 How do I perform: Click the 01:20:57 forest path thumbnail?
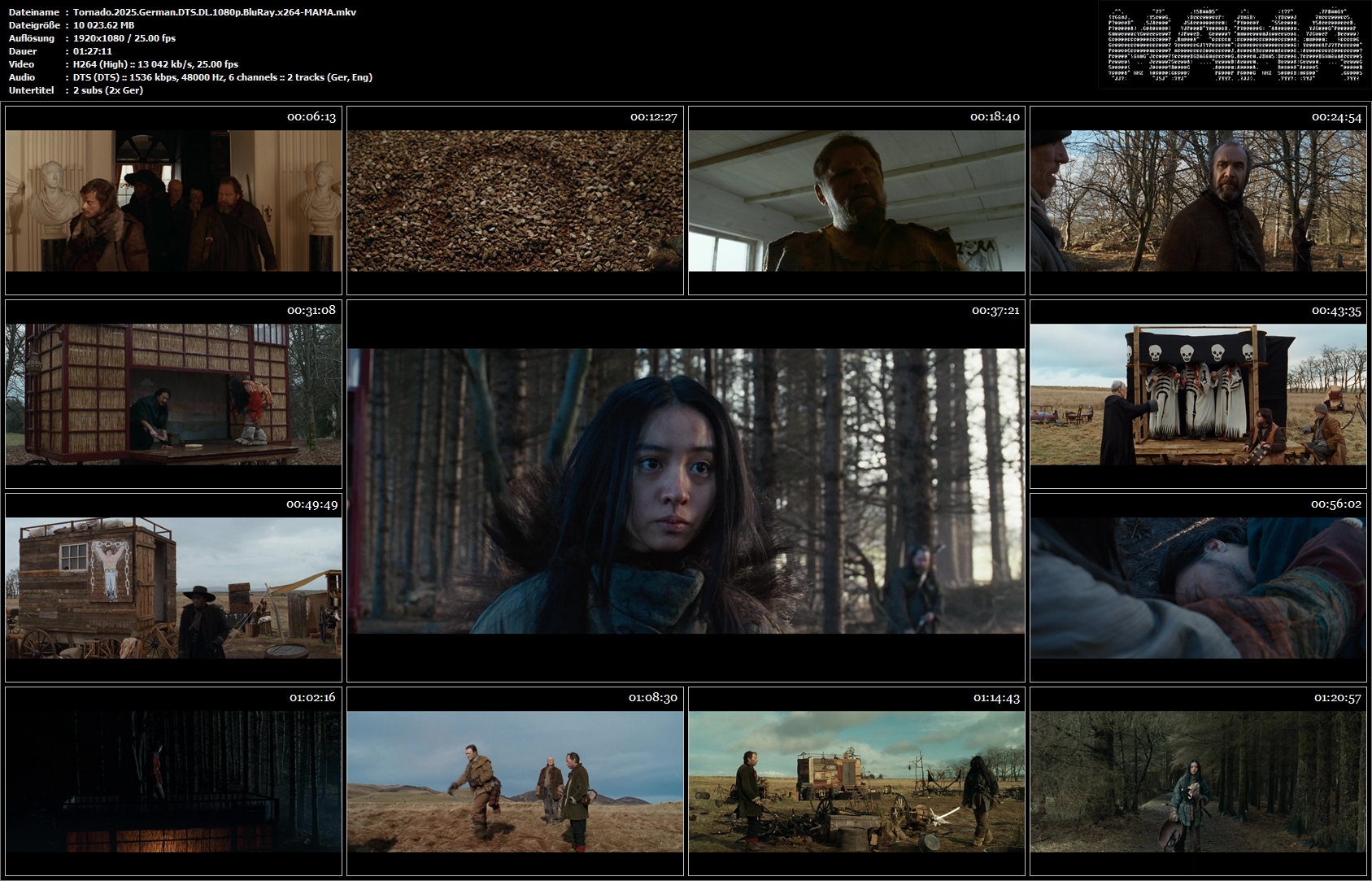pyautogui.click(x=1198, y=781)
